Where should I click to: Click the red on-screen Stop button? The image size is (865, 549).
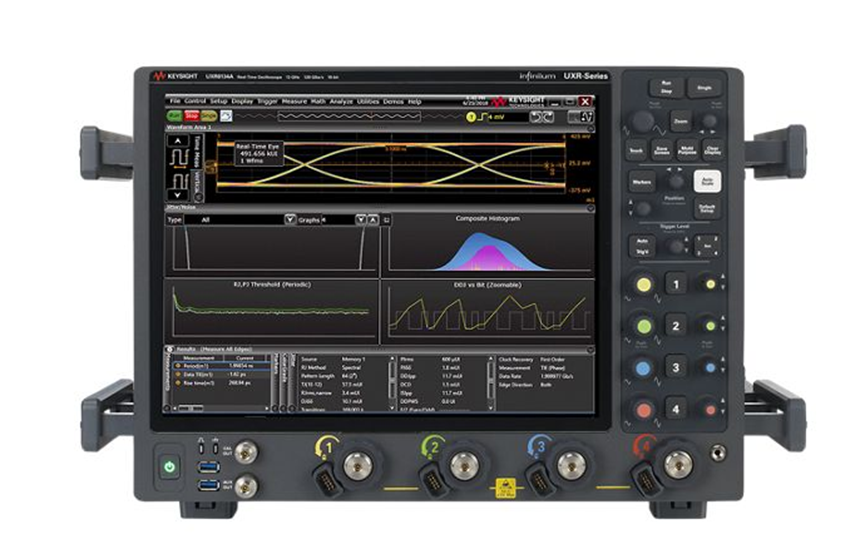tap(191, 116)
